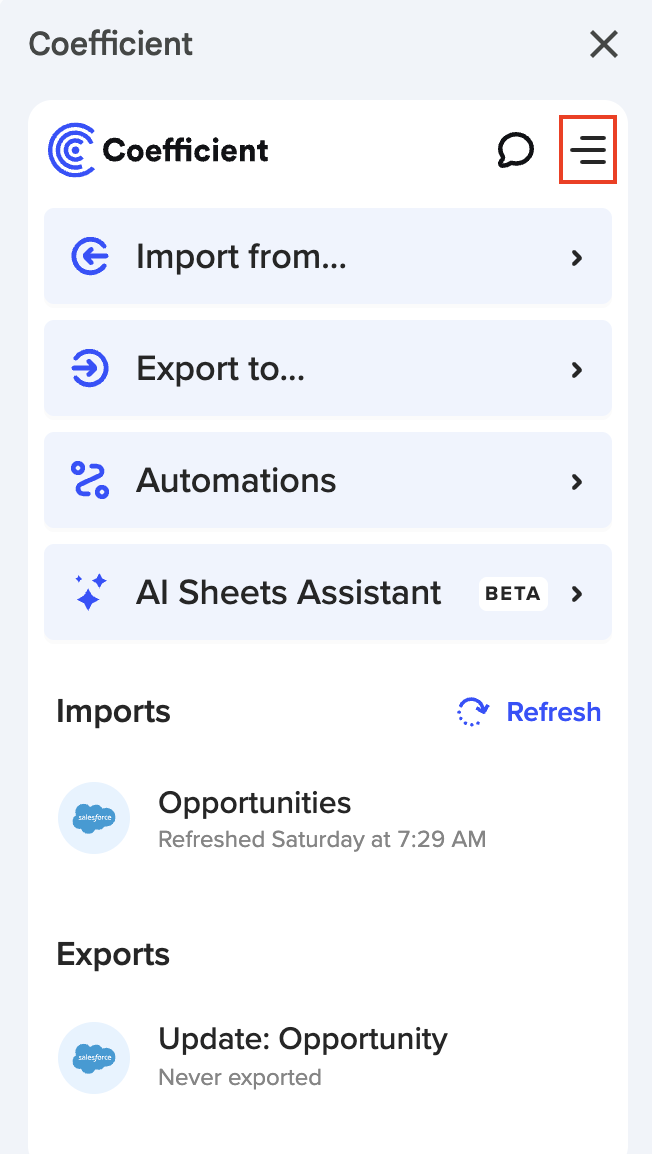Screen dimensions: 652x1154
Task: Click the Import from arrow icon
Action: coord(90,257)
